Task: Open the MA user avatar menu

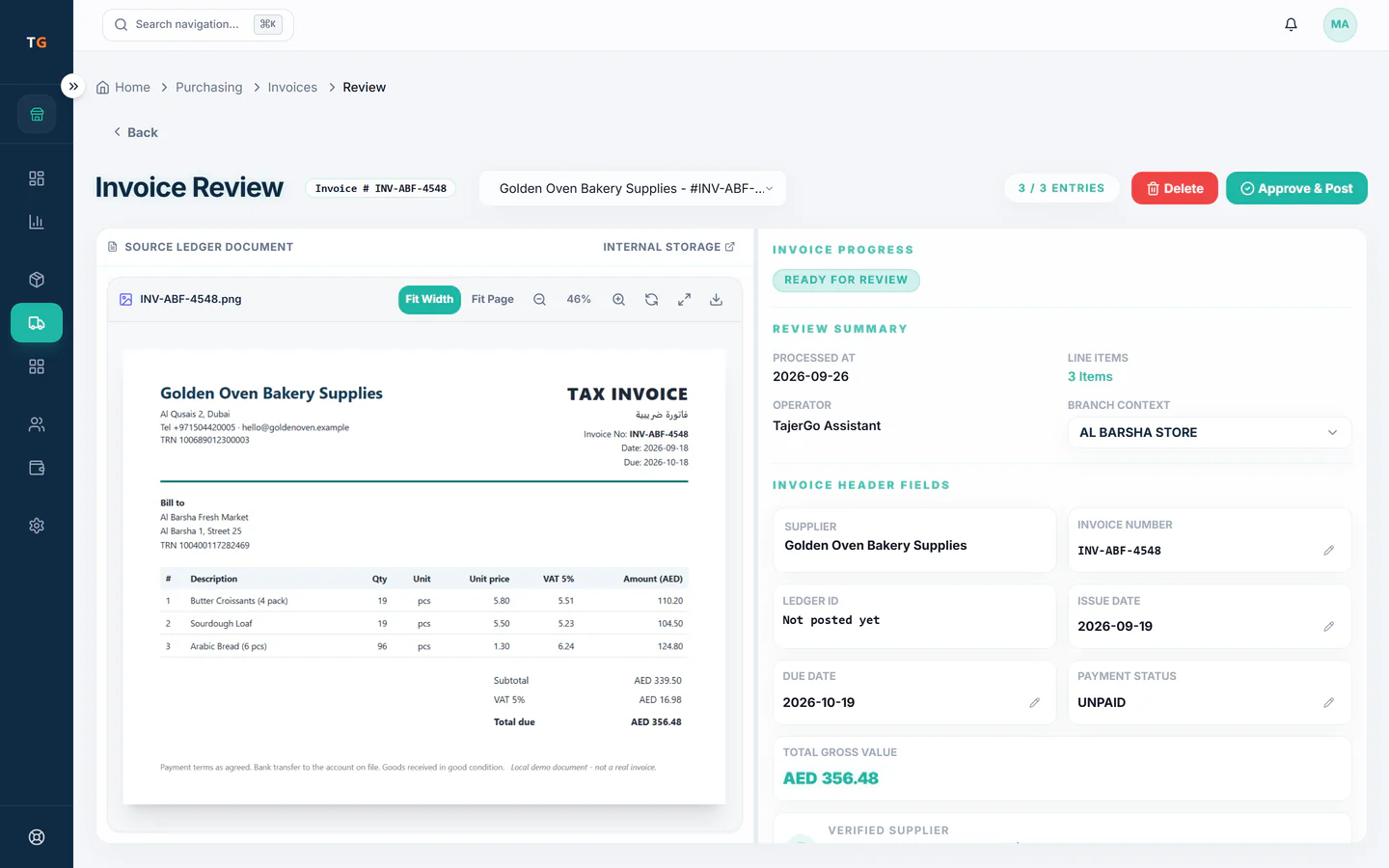Action: [1340, 25]
